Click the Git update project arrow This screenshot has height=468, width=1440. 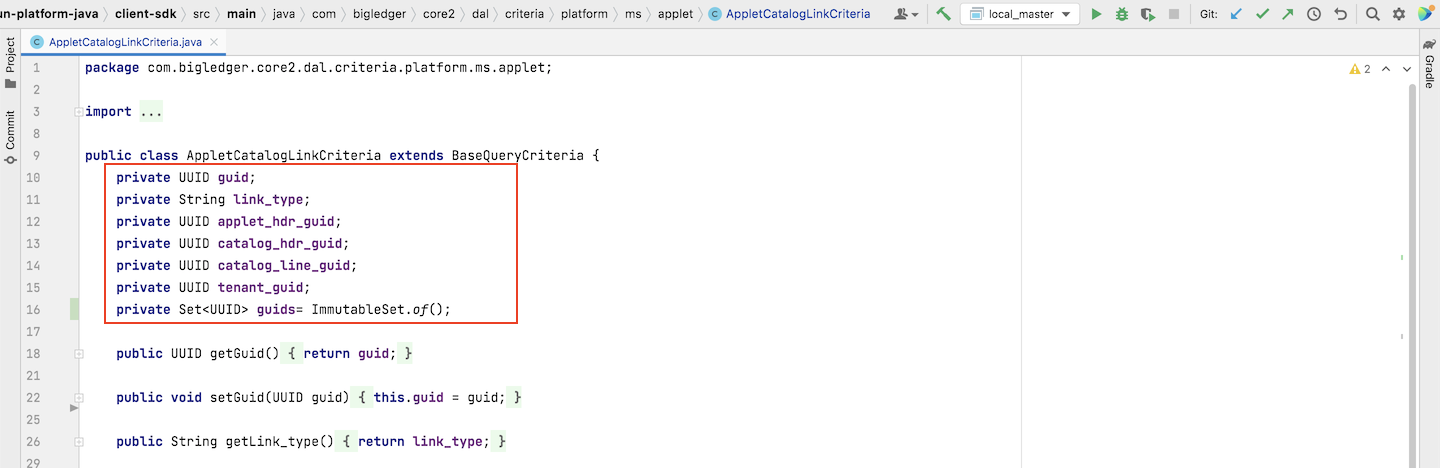coord(1237,15)
